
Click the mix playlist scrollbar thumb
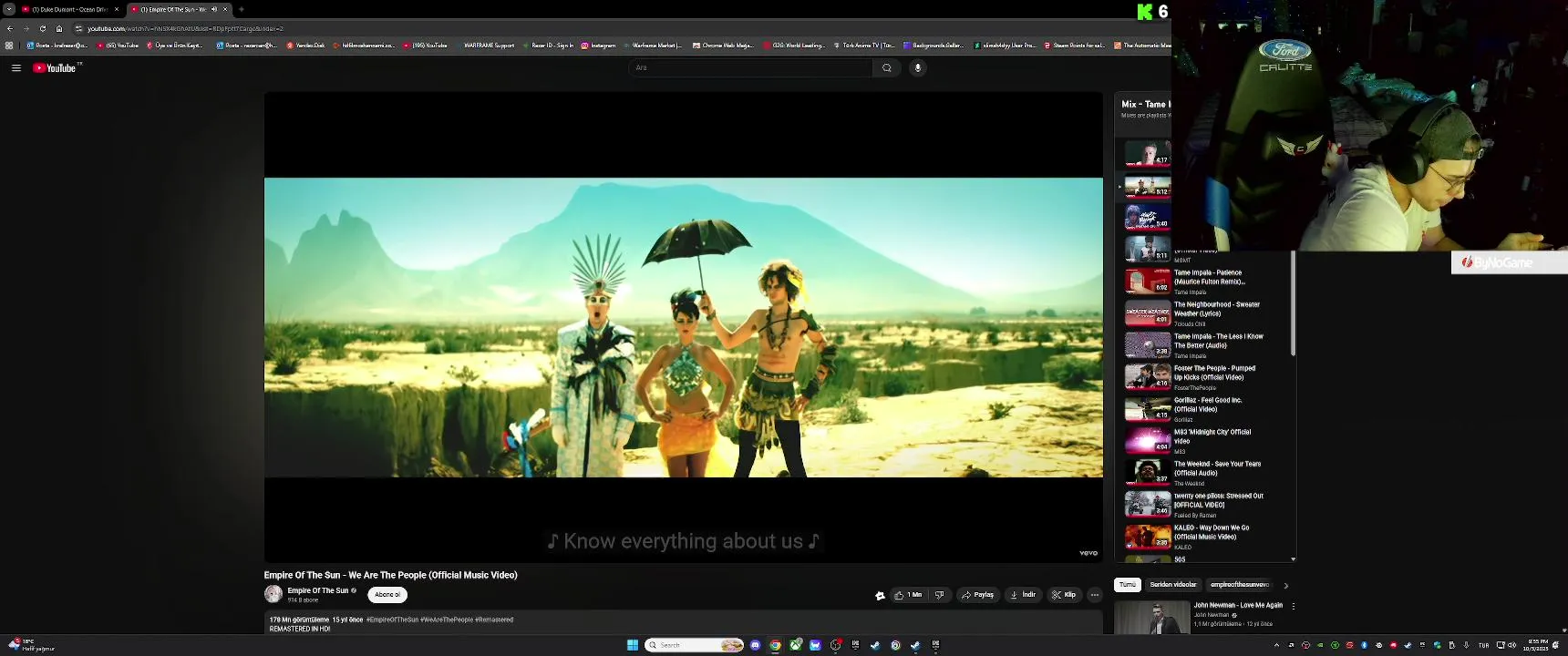click(1293, 303)
